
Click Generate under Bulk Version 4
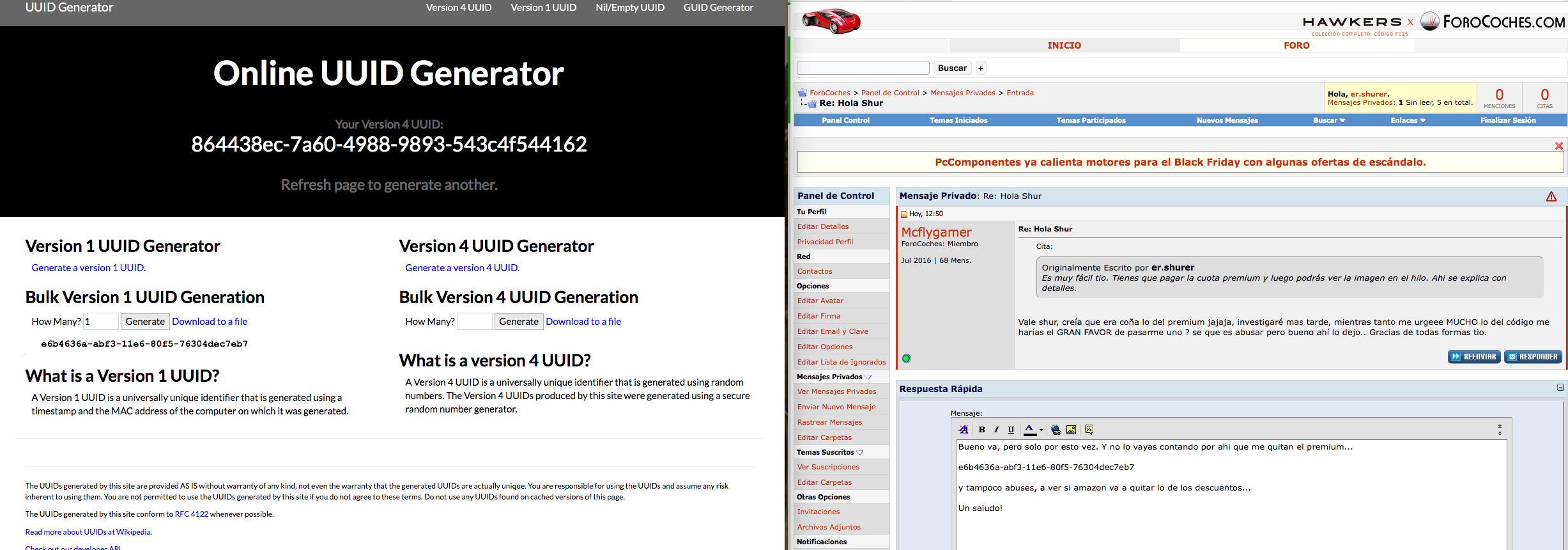pos(519,322)
